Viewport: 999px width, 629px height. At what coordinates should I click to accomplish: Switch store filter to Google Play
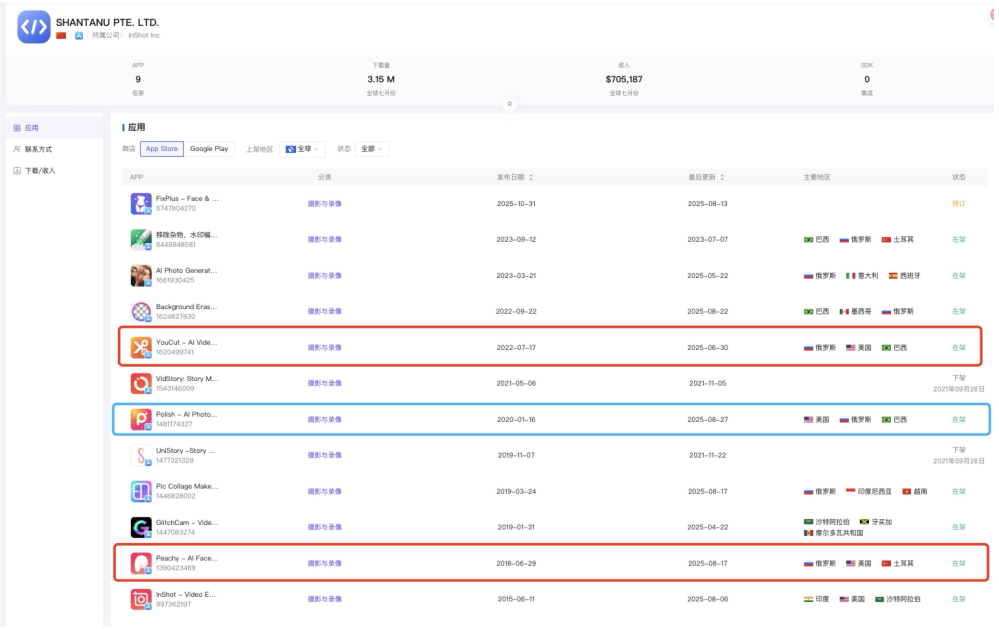coord(209,149)
